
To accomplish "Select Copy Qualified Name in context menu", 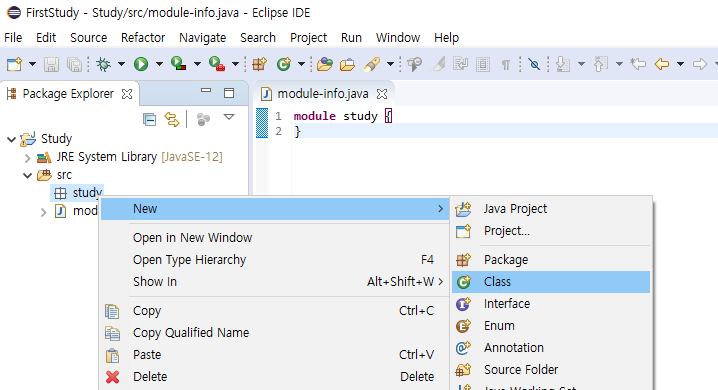I will (275, 333).
